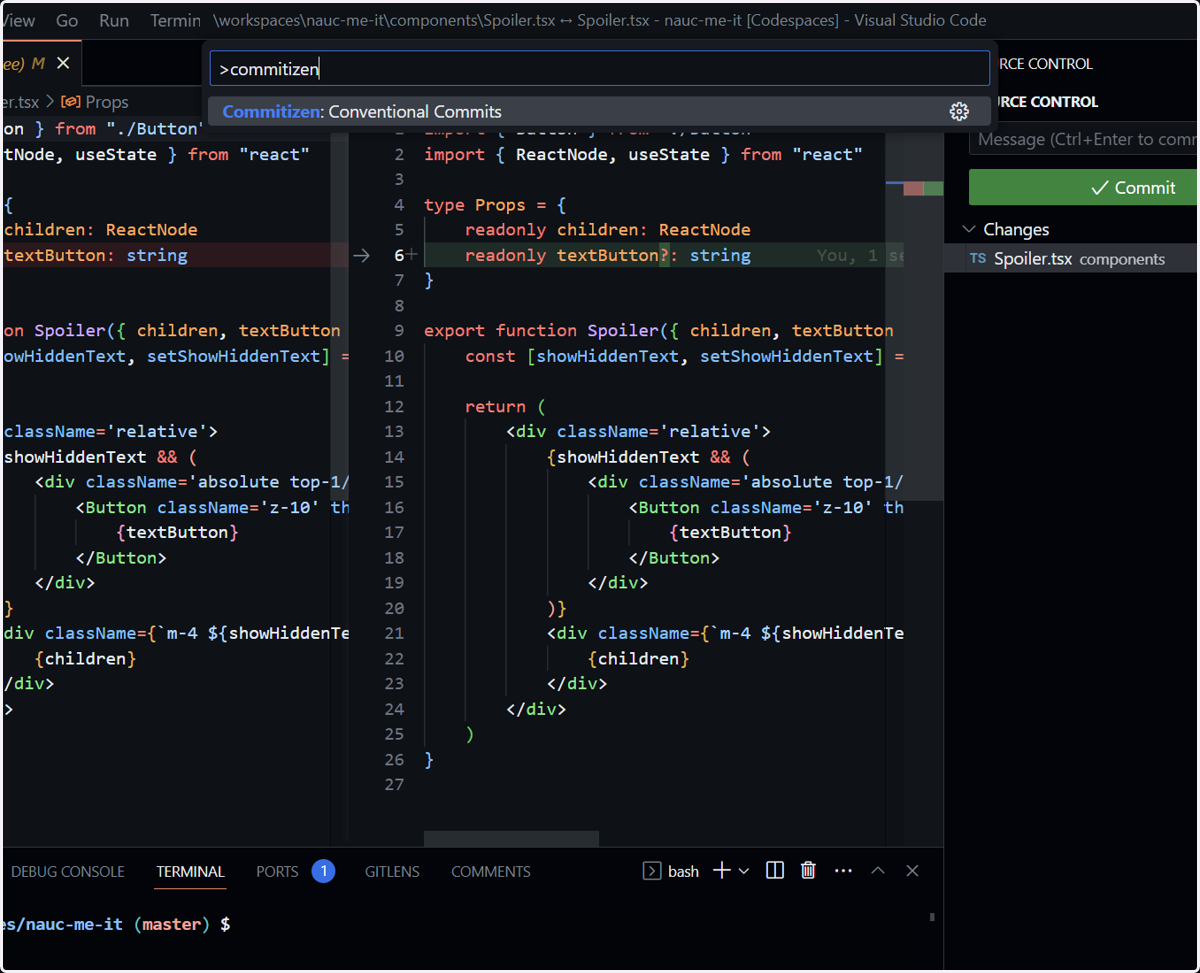The image size is (1200, 973).
Task: Open Spoiler.tsx in the Changes list
Action: coord(1072,258)
